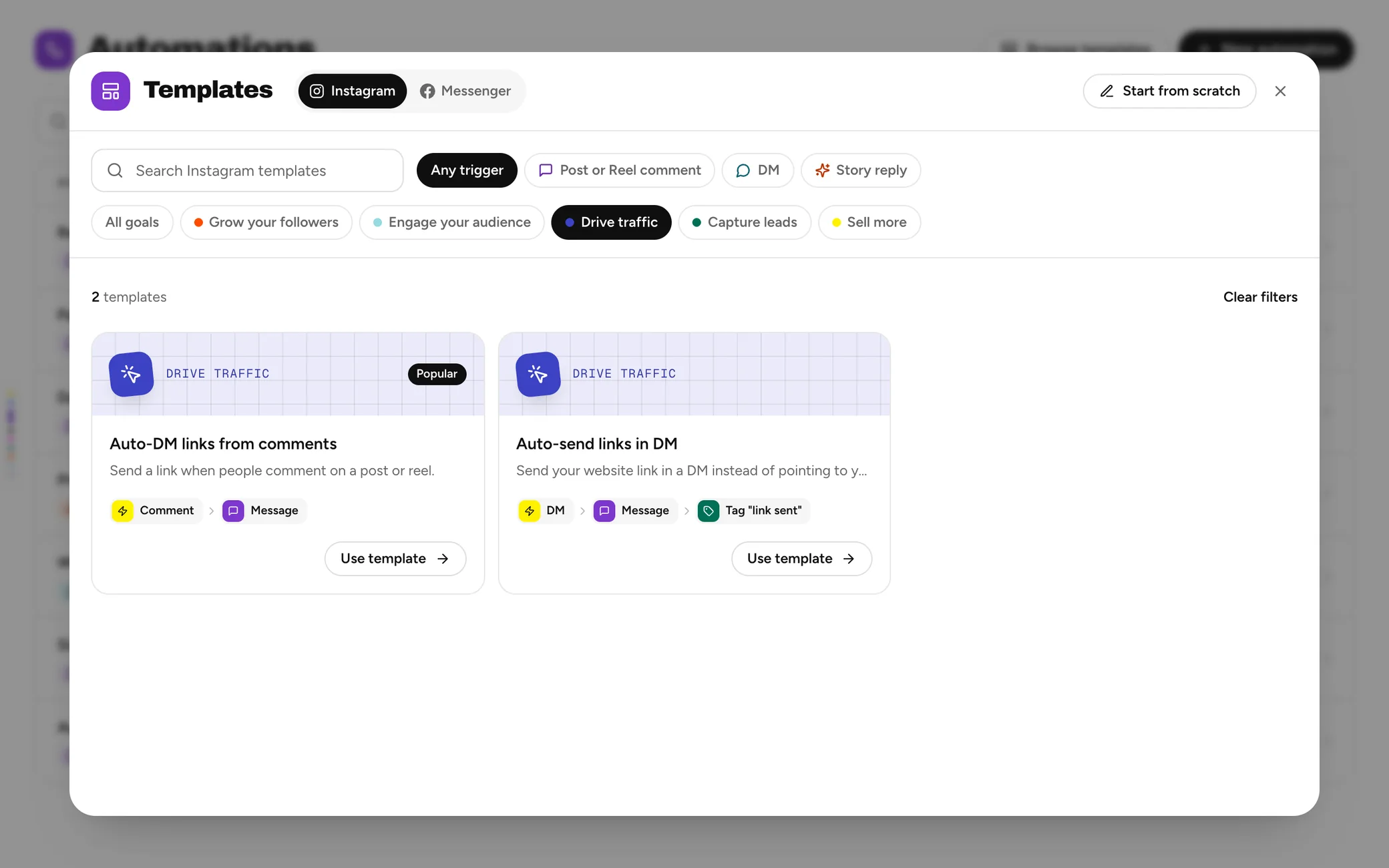Open the Auto-send links in DM title
Viewport: 1389px width, 868px height.
coord(596,444)
